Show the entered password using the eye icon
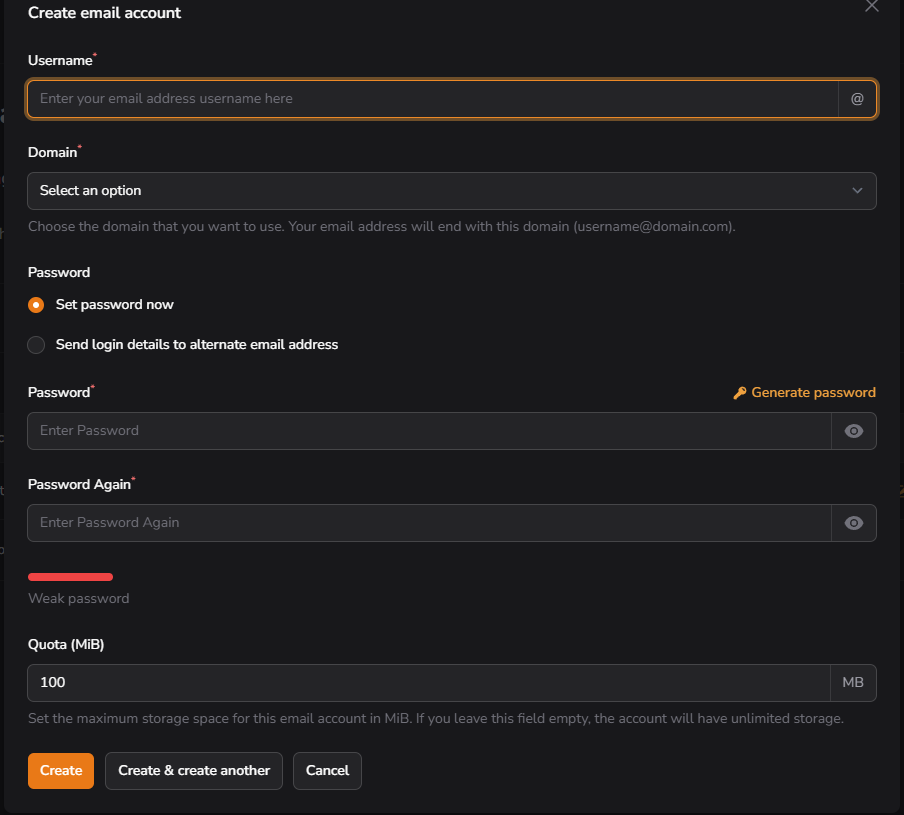 pos(853,431)
